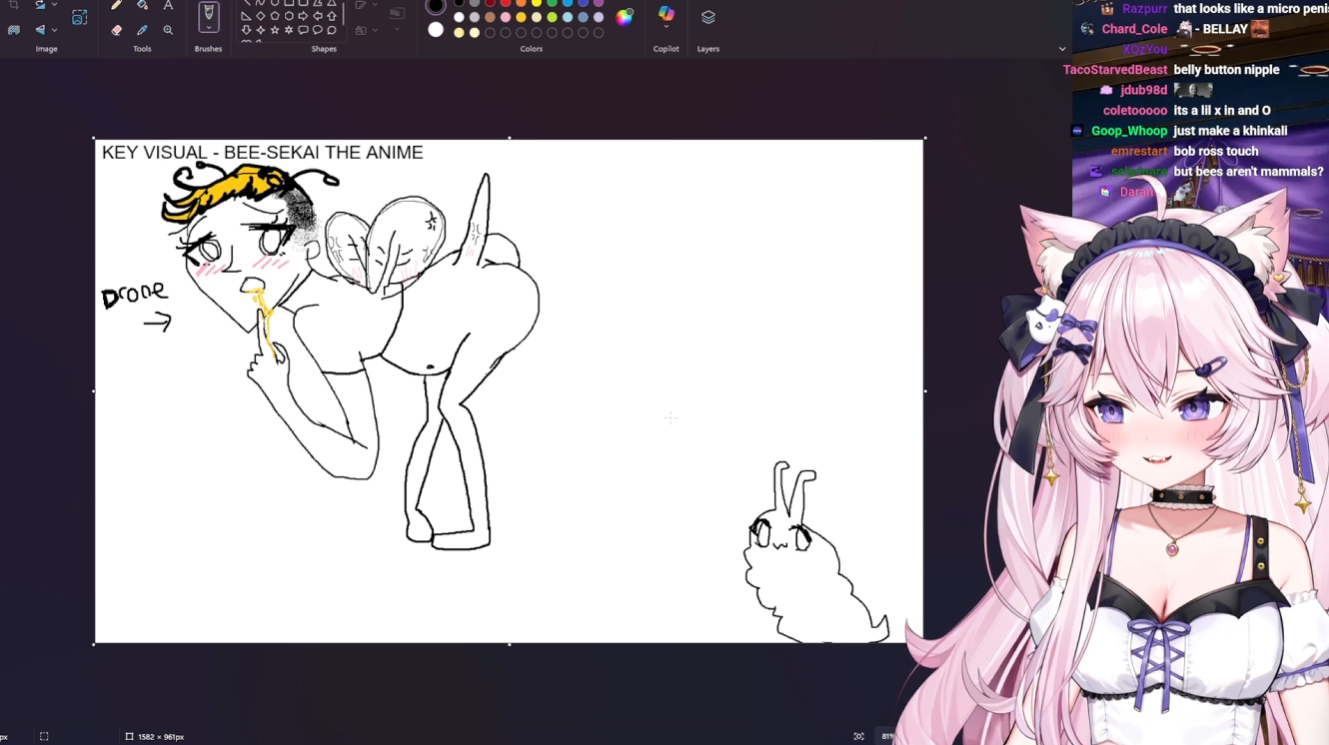
Task: Select the Color 1 black circle
Action: pos(436,6)
